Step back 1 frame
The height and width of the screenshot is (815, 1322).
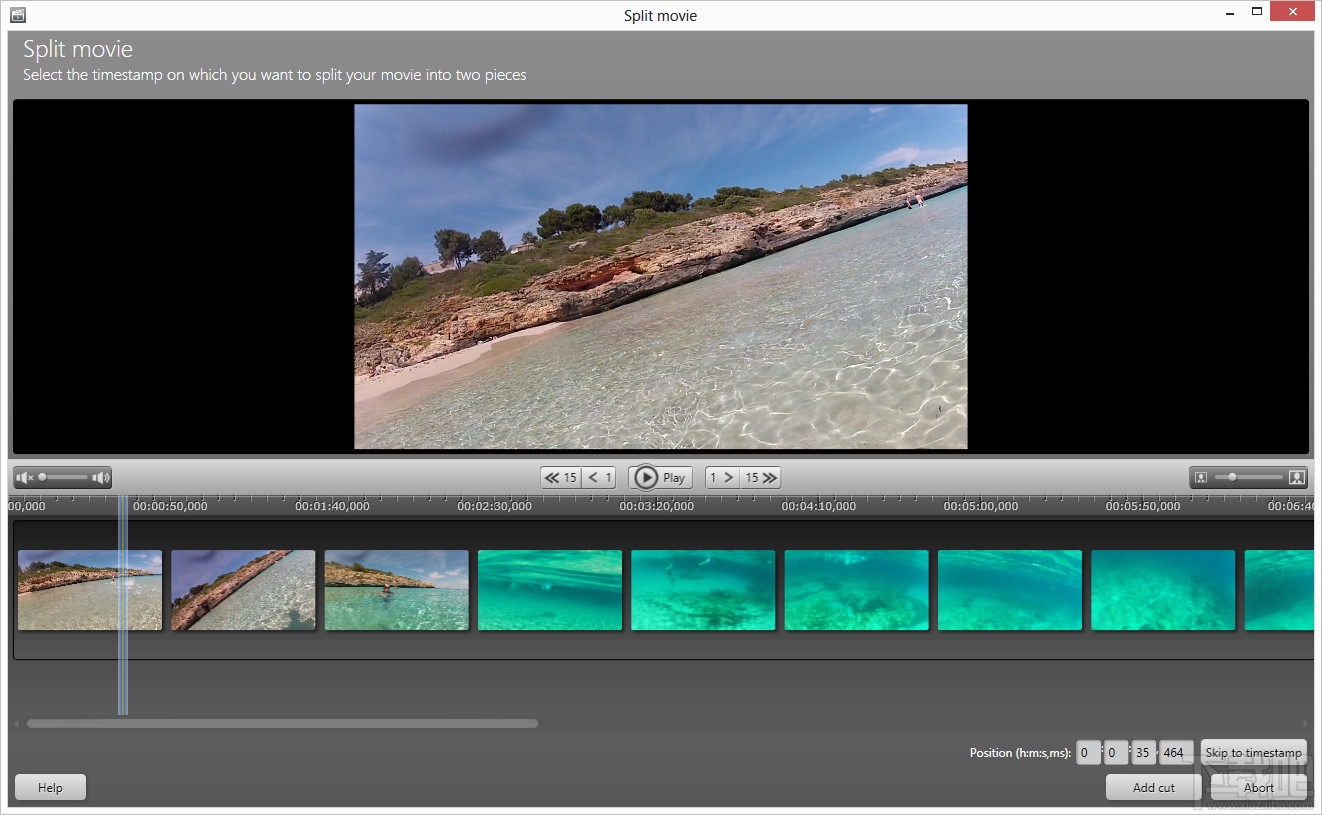[599, 478]
